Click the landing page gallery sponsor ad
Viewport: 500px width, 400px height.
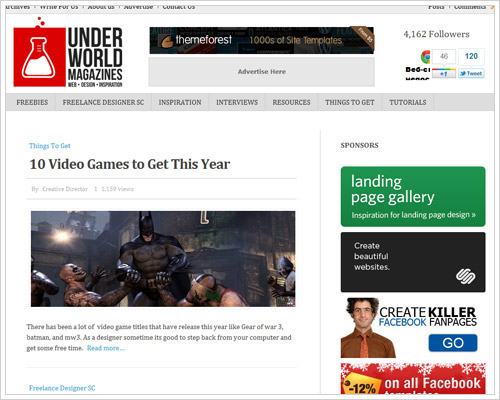click(x=413, y=197)
